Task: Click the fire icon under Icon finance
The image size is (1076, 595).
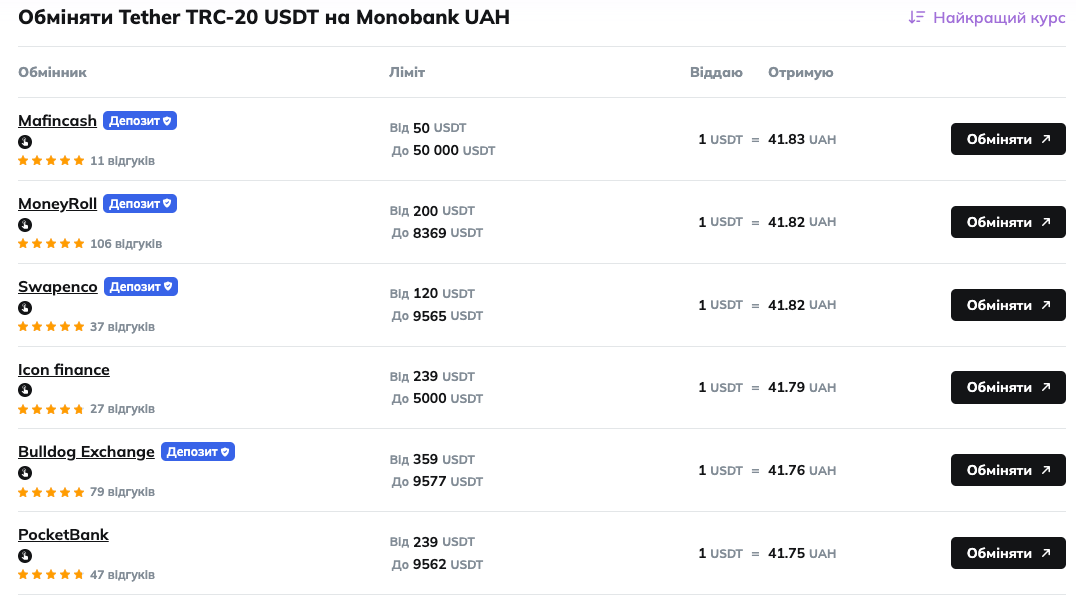Action: [x=25, y=390]
